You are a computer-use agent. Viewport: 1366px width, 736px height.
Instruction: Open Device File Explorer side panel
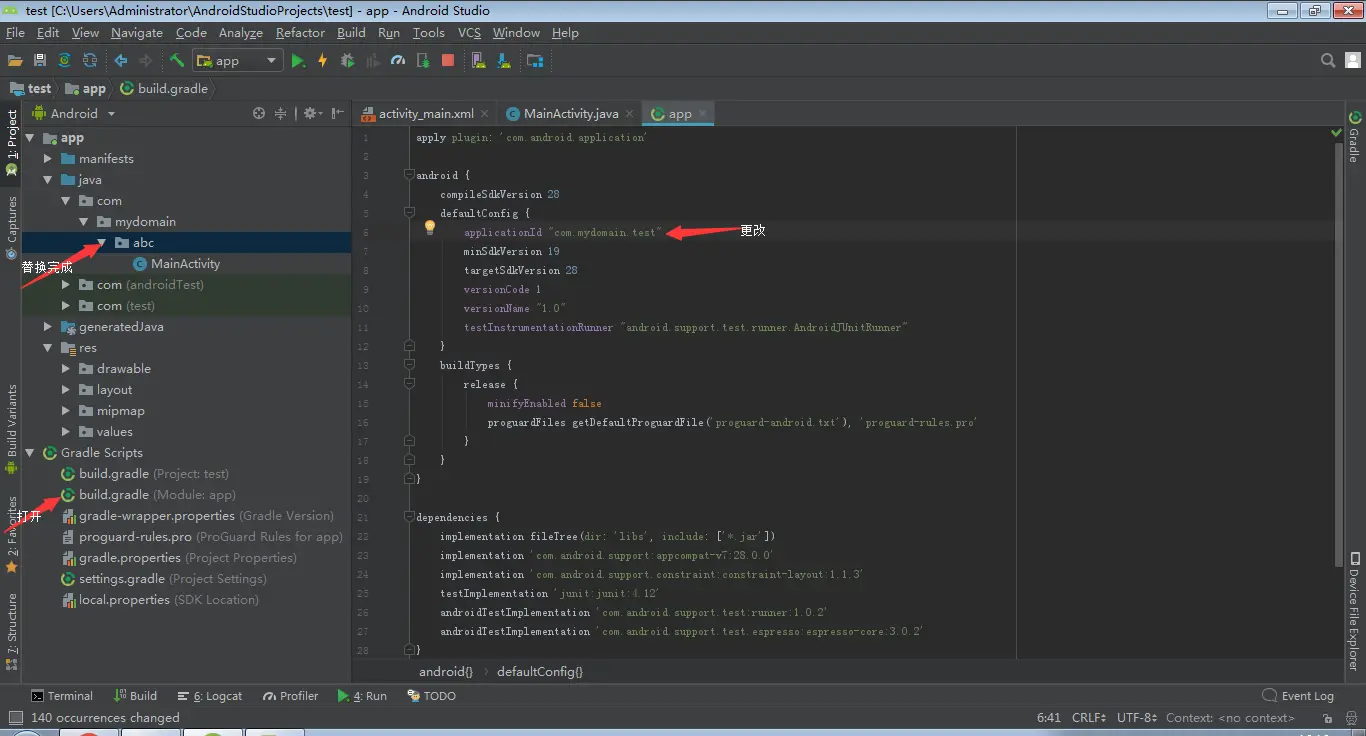tap(1354, 611)
